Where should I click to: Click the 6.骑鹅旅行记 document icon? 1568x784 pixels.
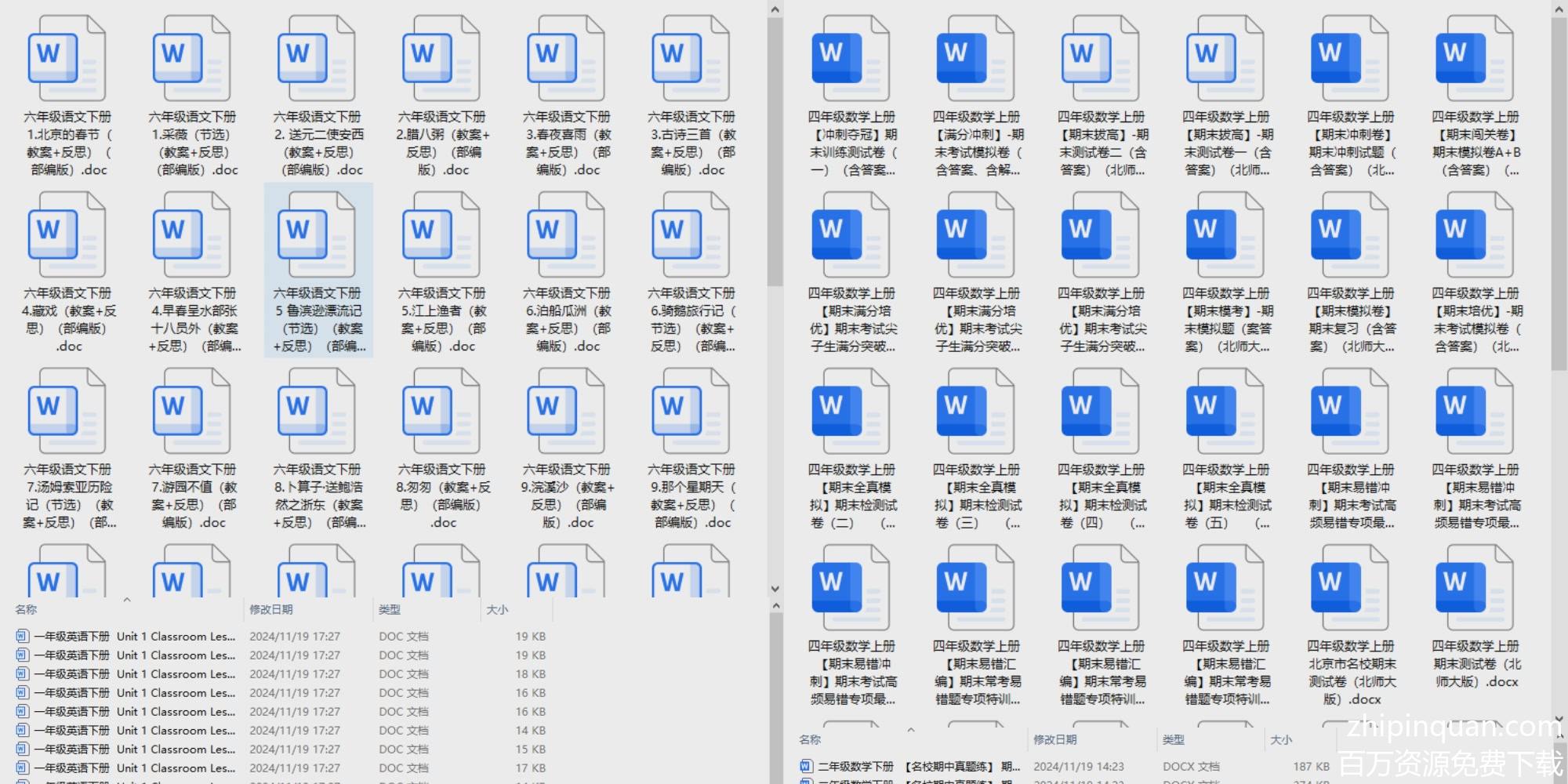pyautogui.click(x=691, y=235)
